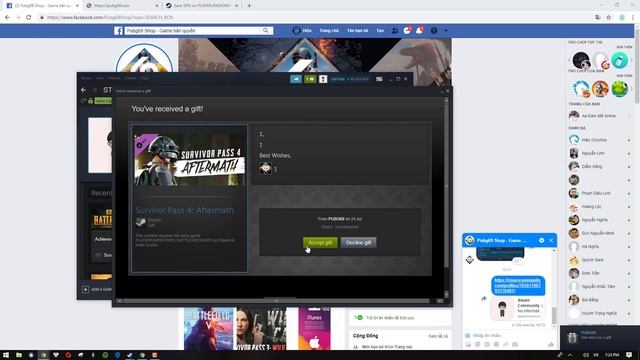Open Tìm bạn bè in Facebook header
The image size is (640, 360).
pyautogui.click(x=358, y=31)
